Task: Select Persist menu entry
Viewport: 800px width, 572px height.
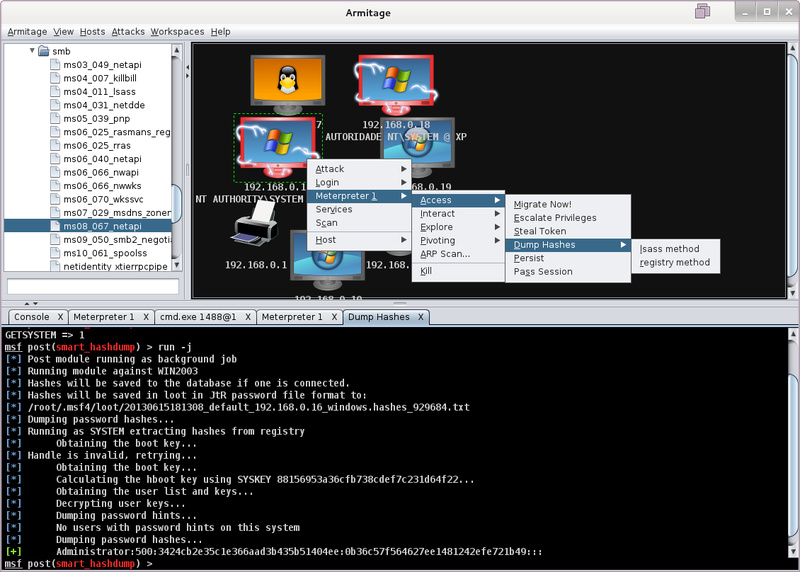Action: [568, 258]
